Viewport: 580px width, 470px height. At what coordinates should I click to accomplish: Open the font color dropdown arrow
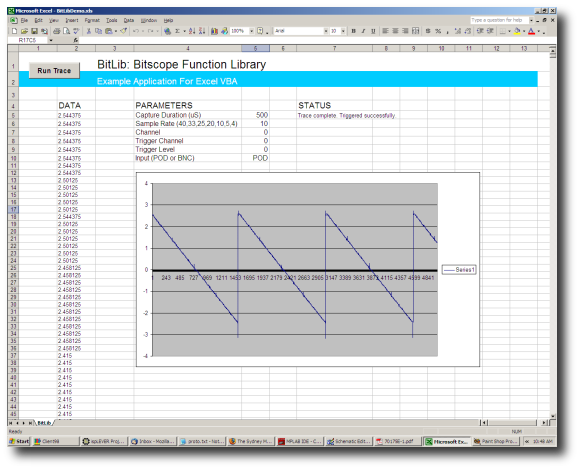[x=539, y=31]
